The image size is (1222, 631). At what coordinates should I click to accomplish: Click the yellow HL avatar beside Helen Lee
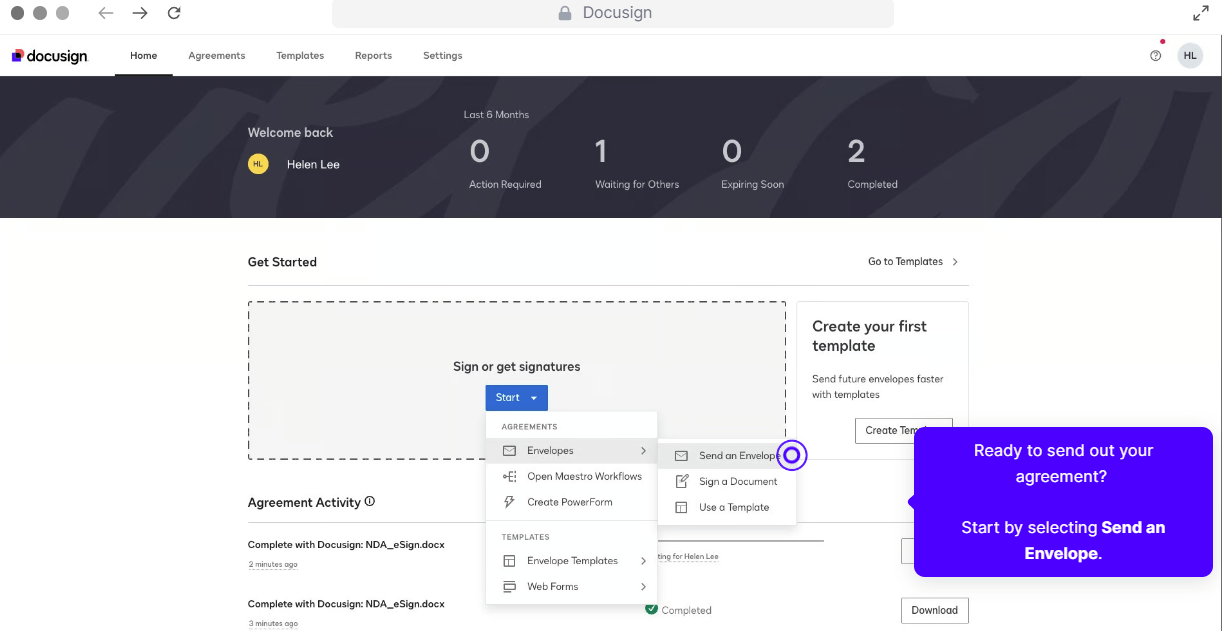tap(258, 164)
